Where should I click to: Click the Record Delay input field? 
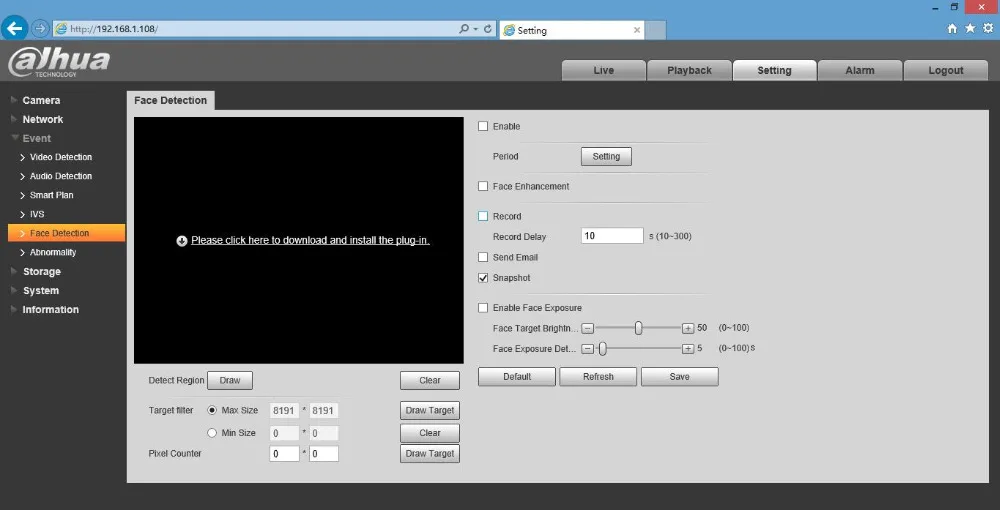(612, 236)
